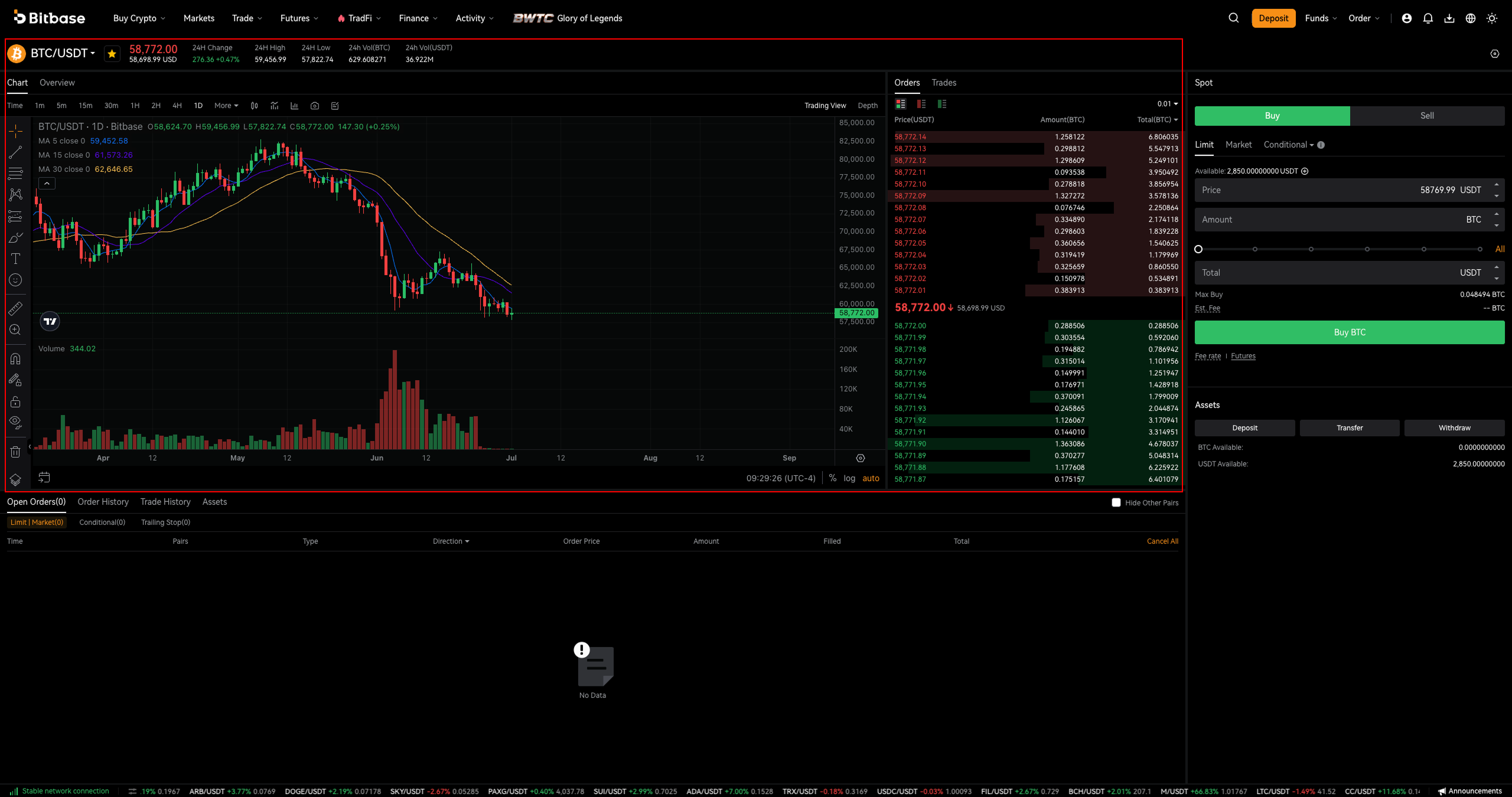Click the trash remove drawings icon
1512x797 pixels.
tap(15, 452)
